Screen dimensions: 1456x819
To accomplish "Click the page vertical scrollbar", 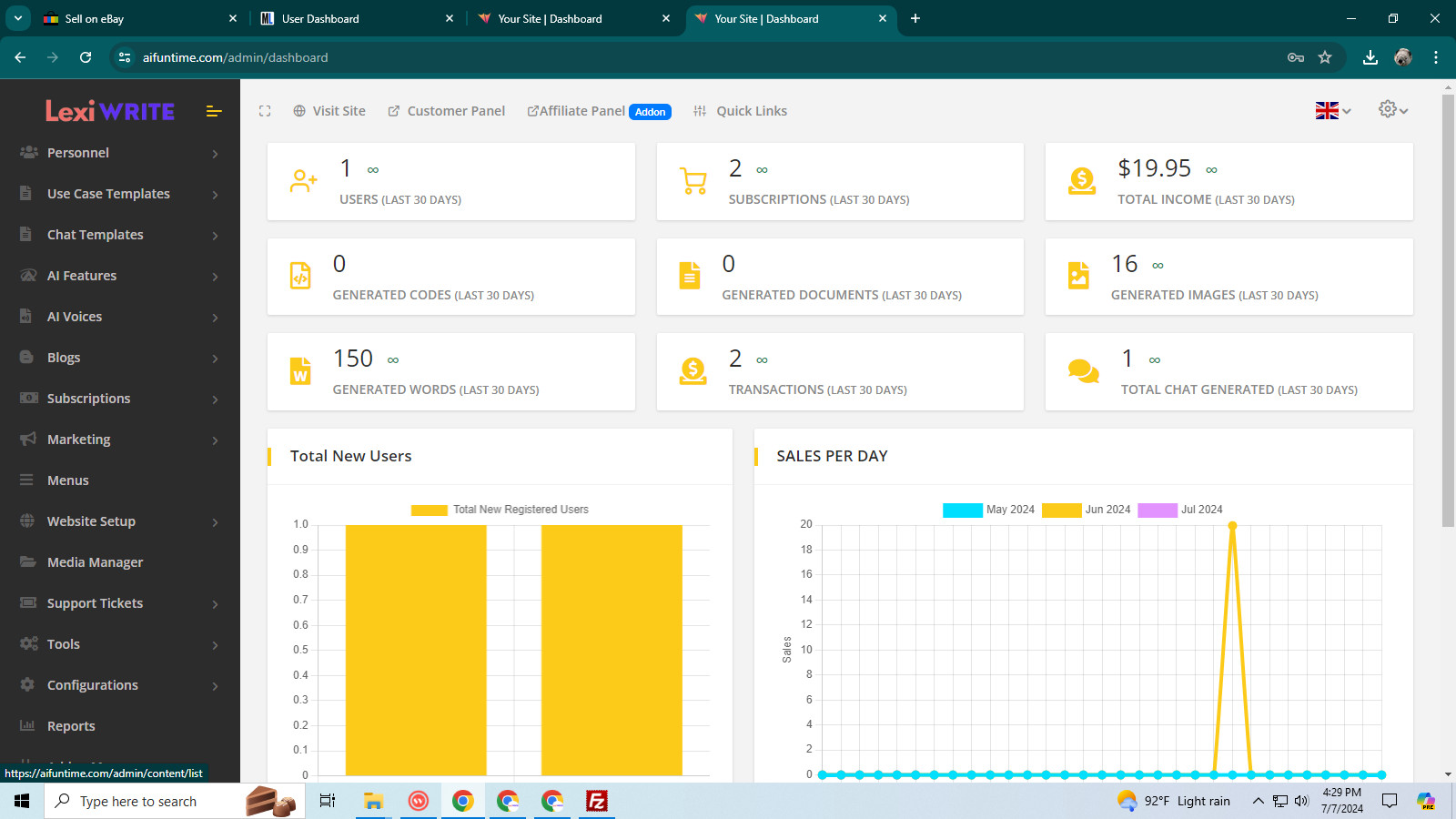I will pos(1448,309).
